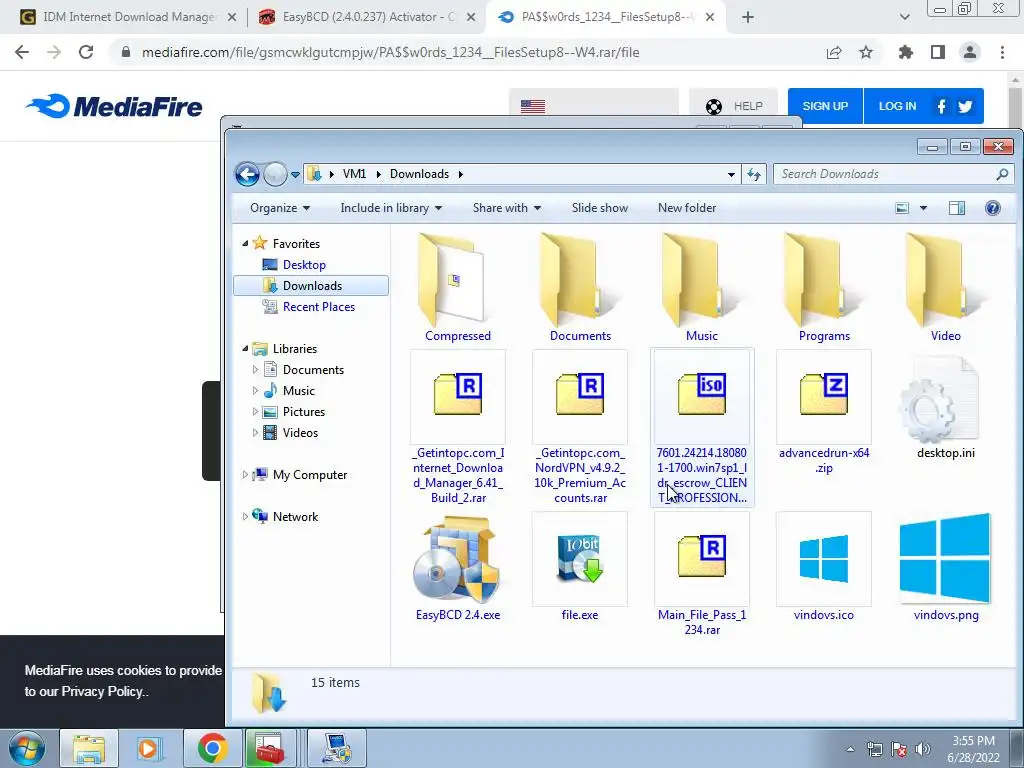This screenshot has width=1024, height=768.
Task: Bookmark this page with the star
Action: coord(865,52)
